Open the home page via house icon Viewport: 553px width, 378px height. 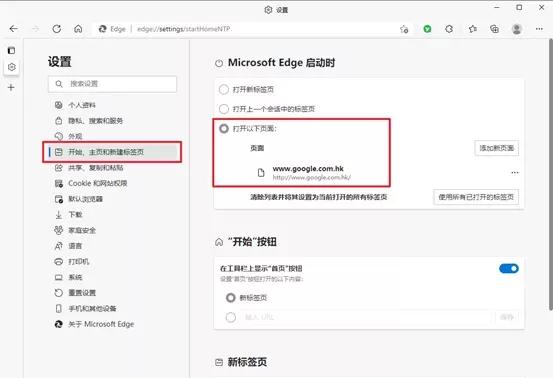click(78, 29)
